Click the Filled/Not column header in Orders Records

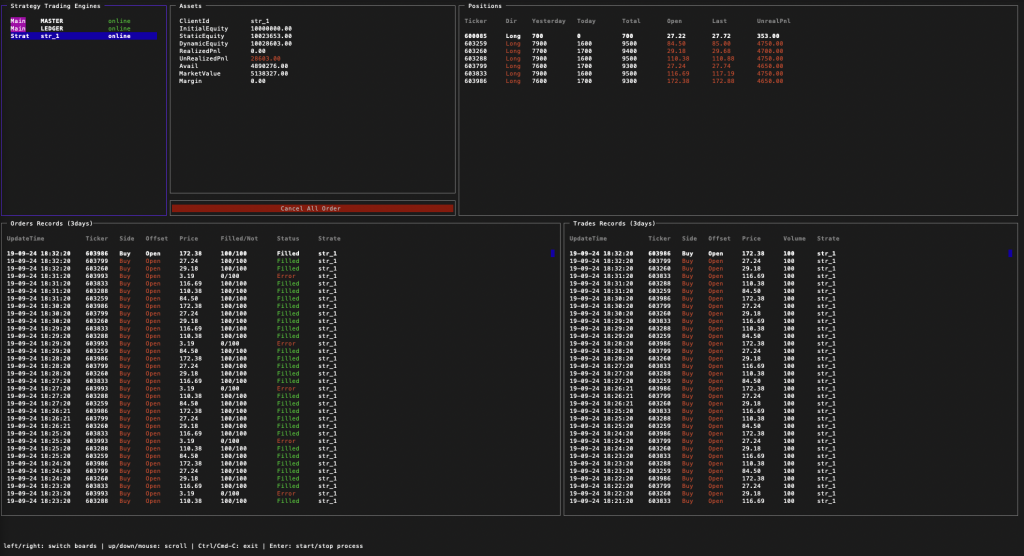pos(239,238)
